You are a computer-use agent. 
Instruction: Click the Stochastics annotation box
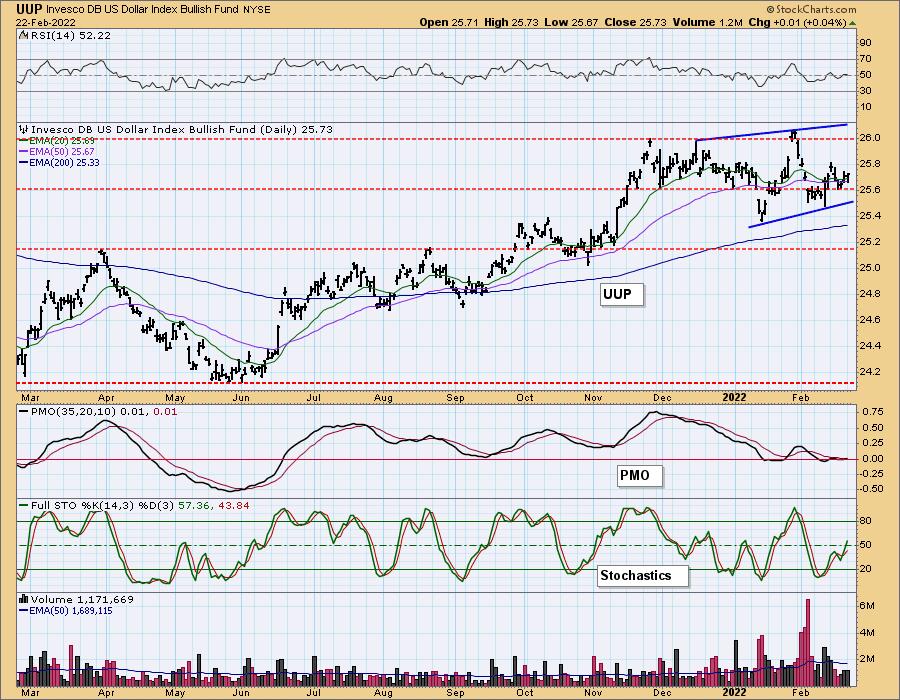[642, 575]
